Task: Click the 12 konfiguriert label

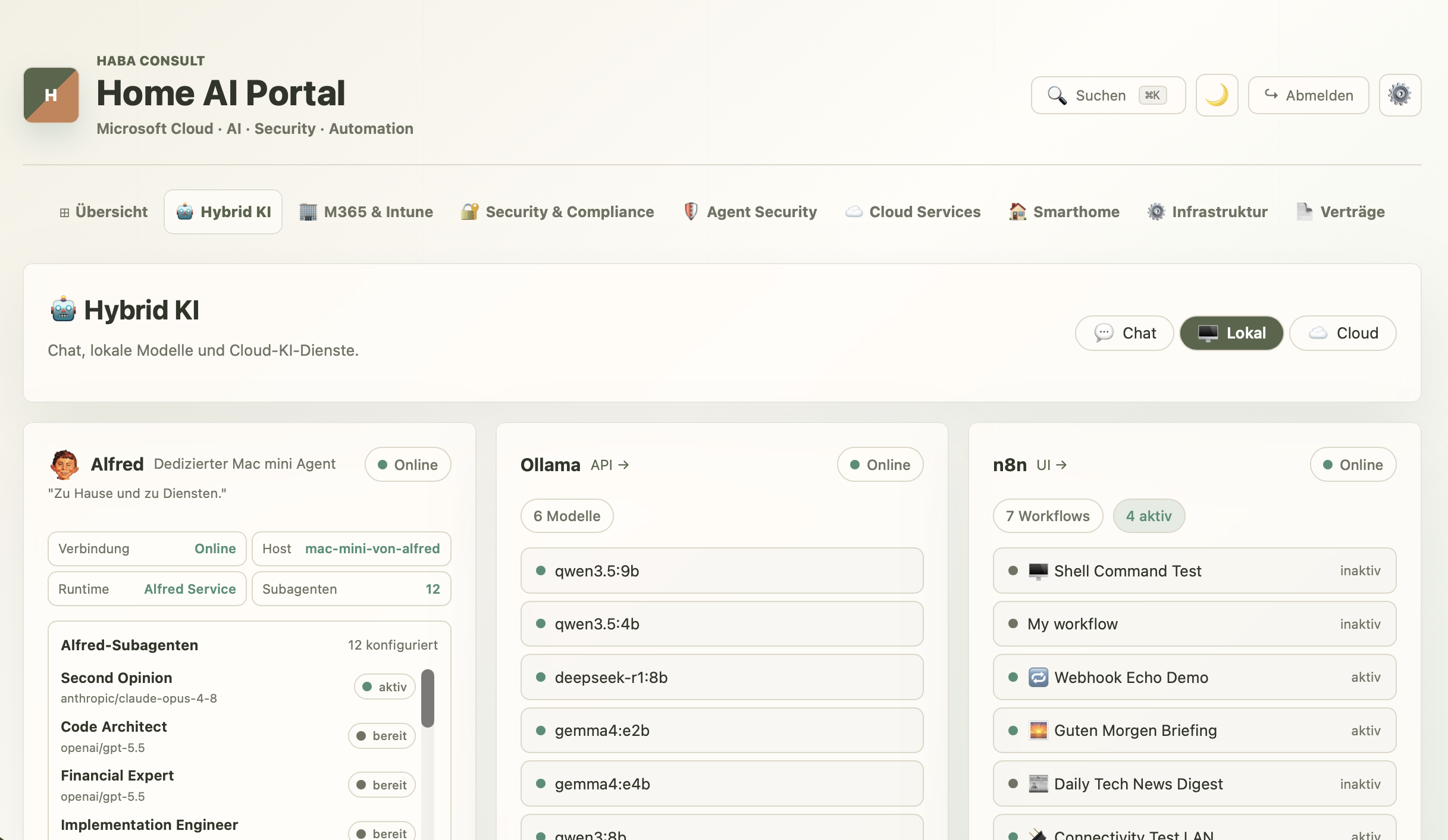Action: click(x=393, y=645)
